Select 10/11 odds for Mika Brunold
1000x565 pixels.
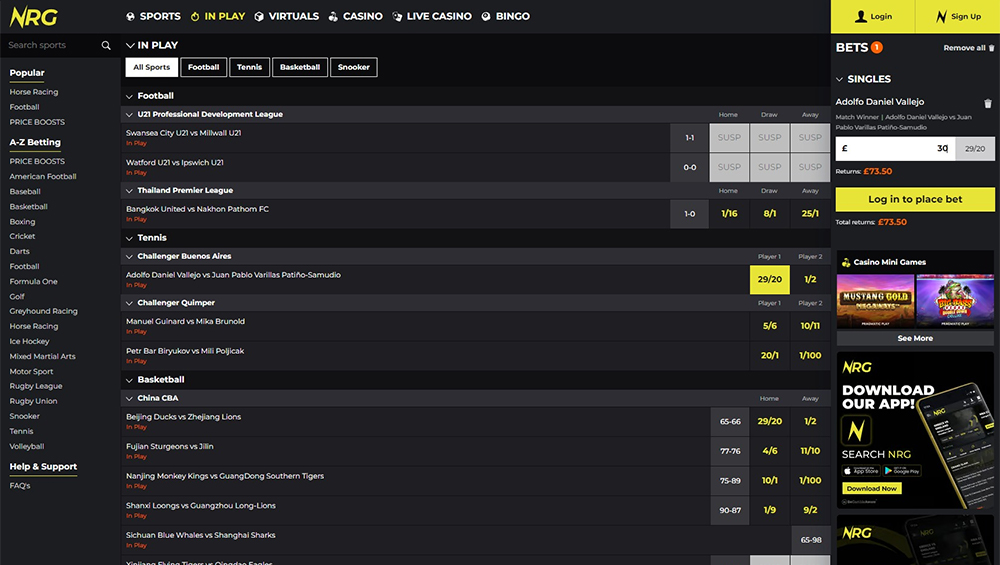point(811,326)
